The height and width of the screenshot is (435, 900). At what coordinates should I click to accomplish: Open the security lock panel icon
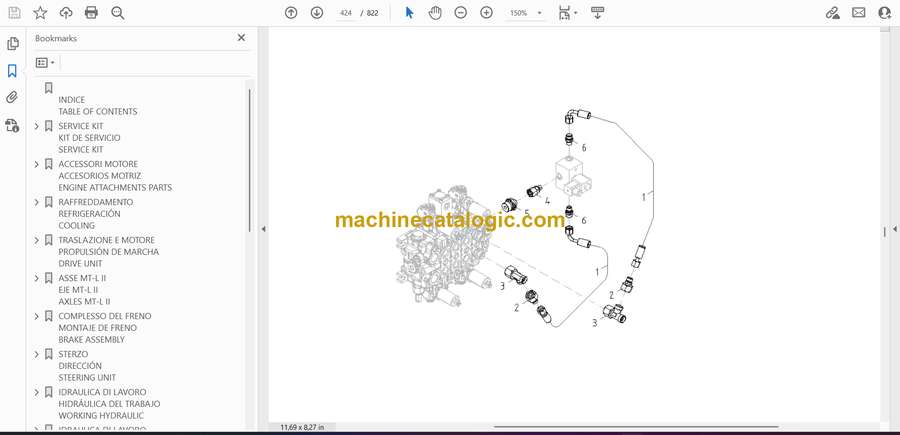12,125
